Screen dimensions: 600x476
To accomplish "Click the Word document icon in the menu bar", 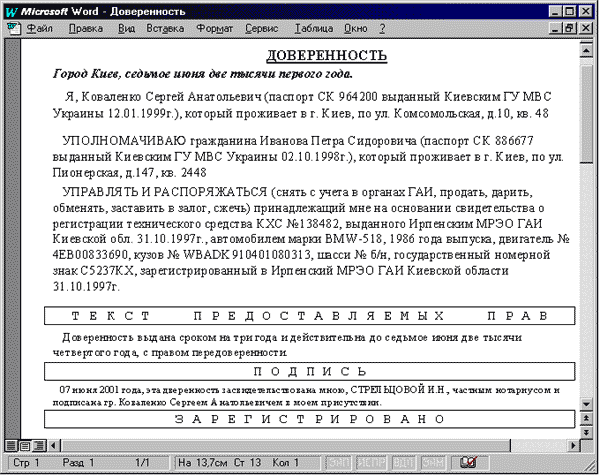I will tap(14, 29).
